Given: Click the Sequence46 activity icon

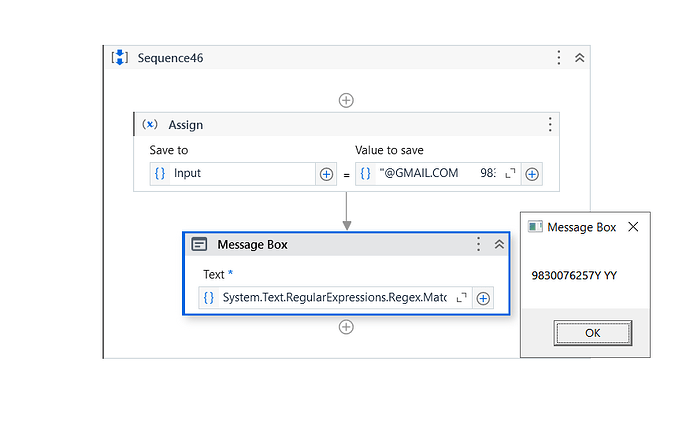Looking at the screenshot, I should 119,58.
